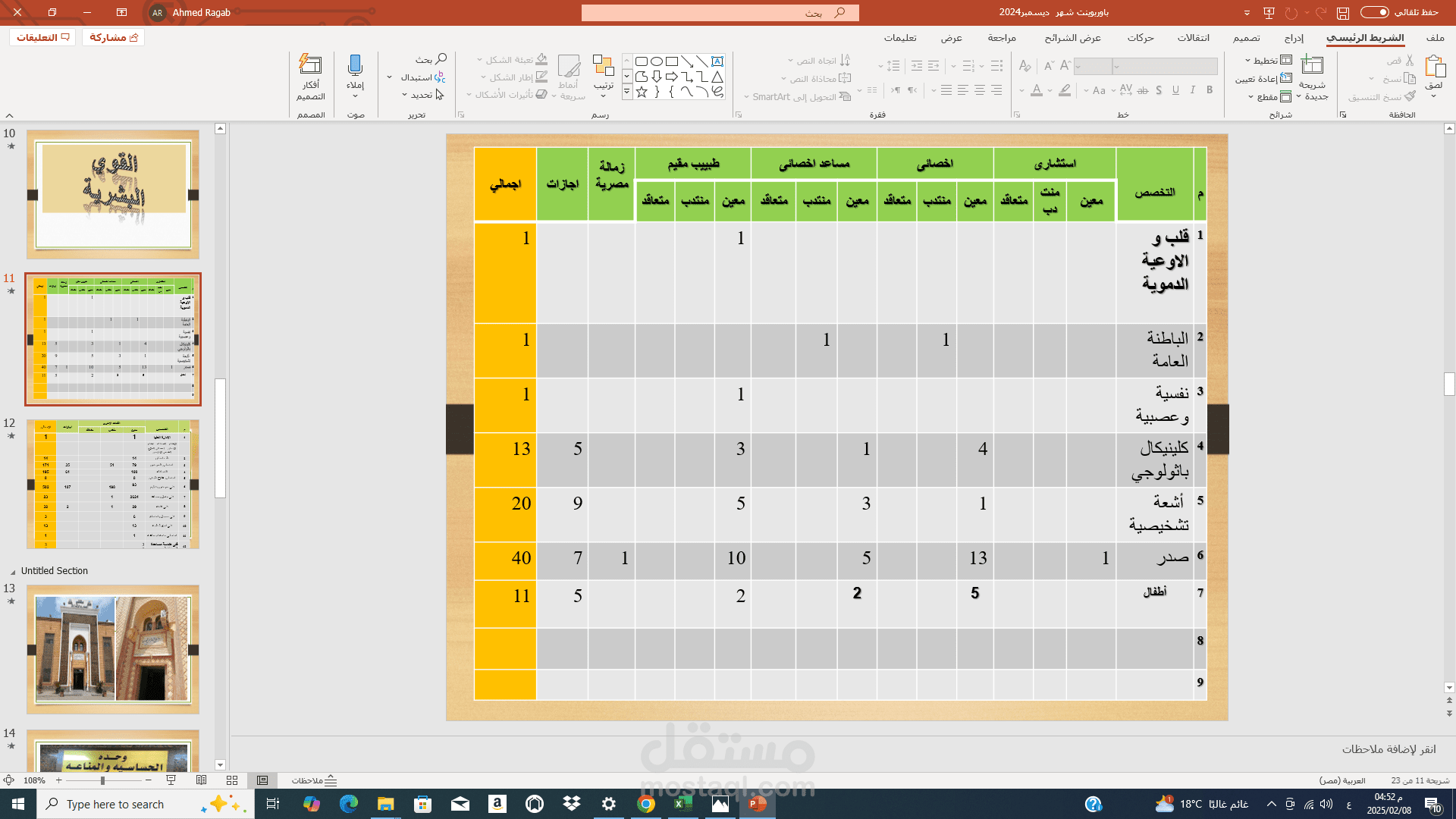Toggle the Notes (ملاحظات) pane button

coord(315,780)
